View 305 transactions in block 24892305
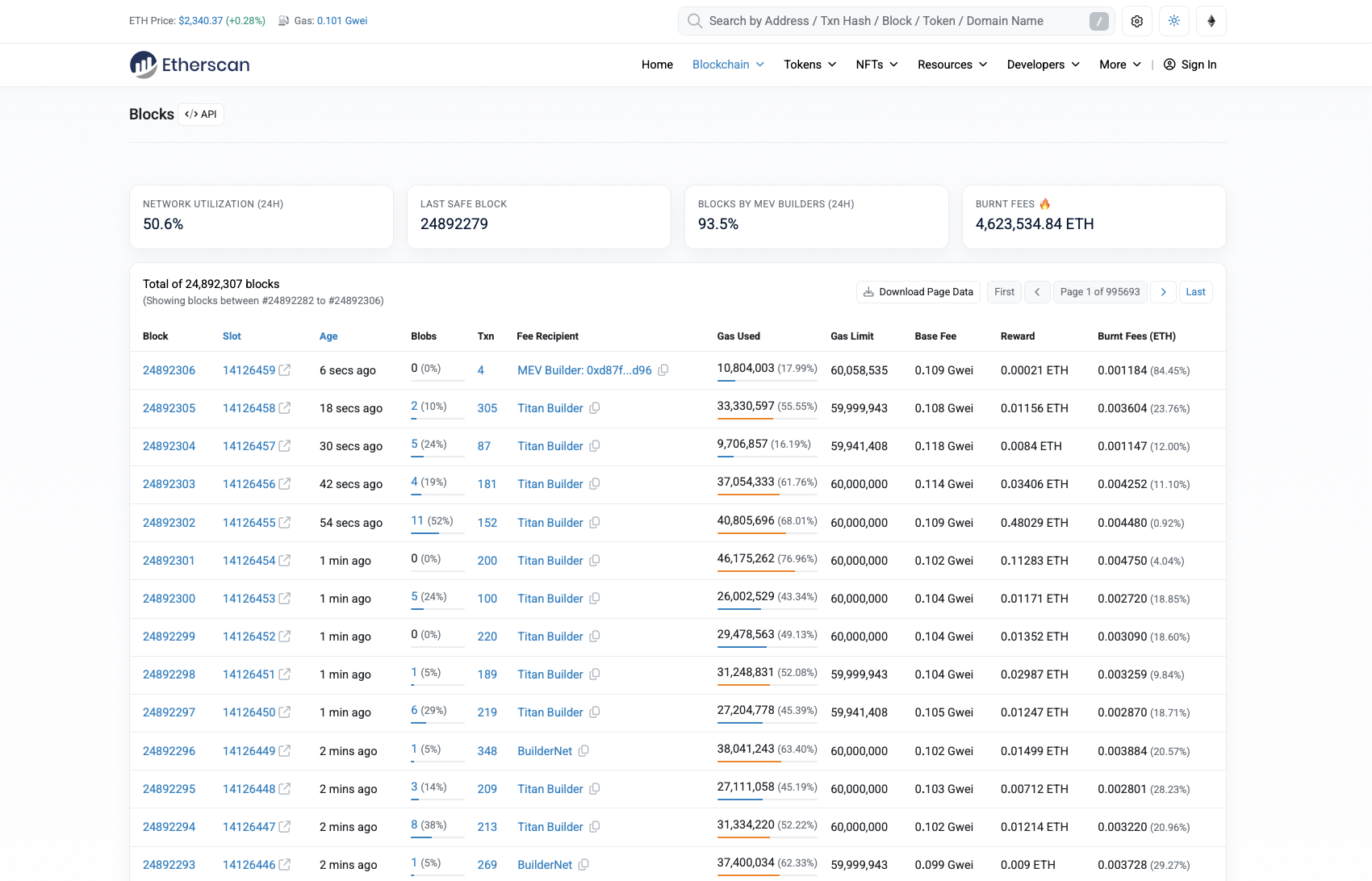The image size is (1372, 881). point(487,408)
